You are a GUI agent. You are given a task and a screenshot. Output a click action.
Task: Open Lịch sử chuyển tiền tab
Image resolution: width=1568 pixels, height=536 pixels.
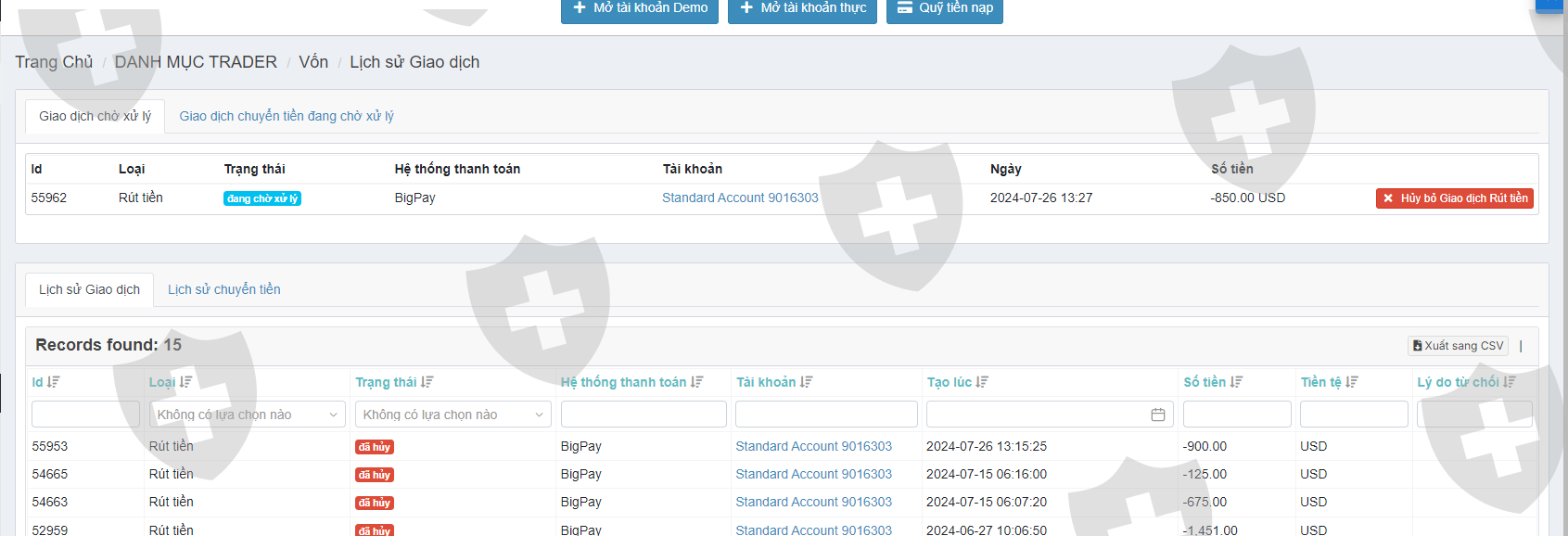[x=223, y=289]
